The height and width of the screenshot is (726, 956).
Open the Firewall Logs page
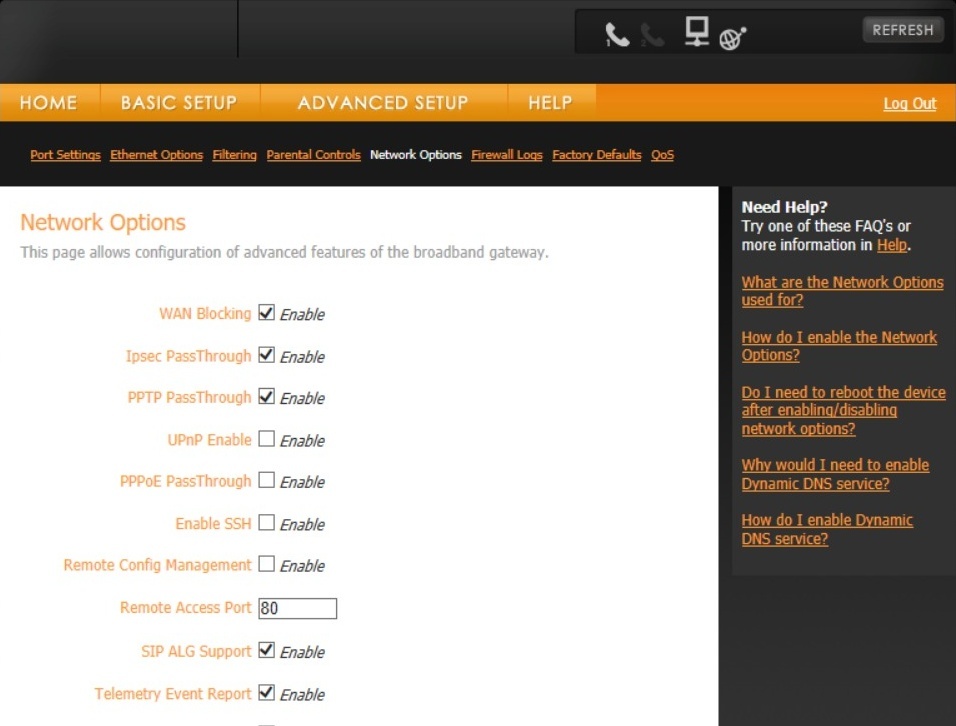(506, 155)
